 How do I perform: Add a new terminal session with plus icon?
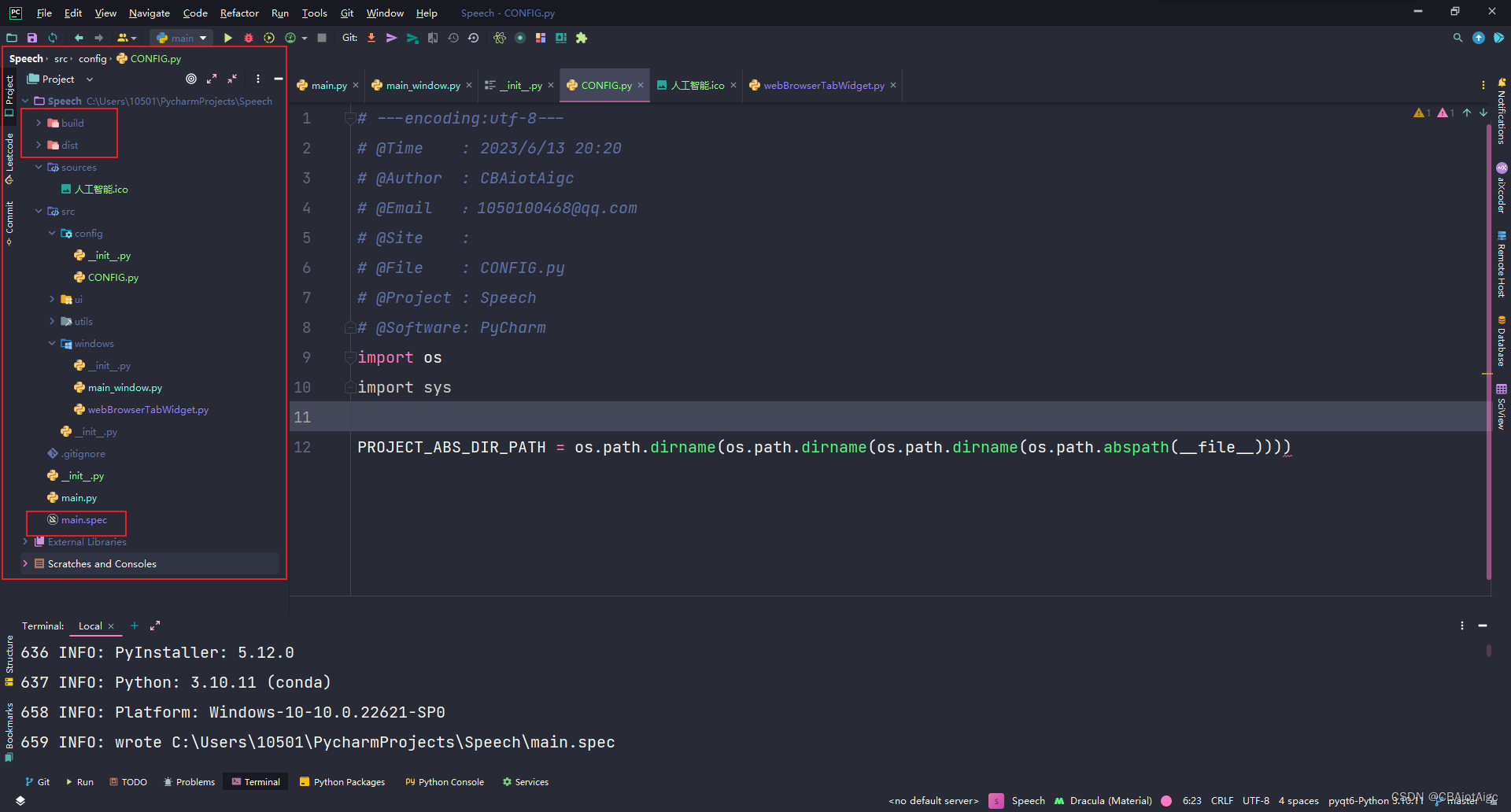point(135,626)
